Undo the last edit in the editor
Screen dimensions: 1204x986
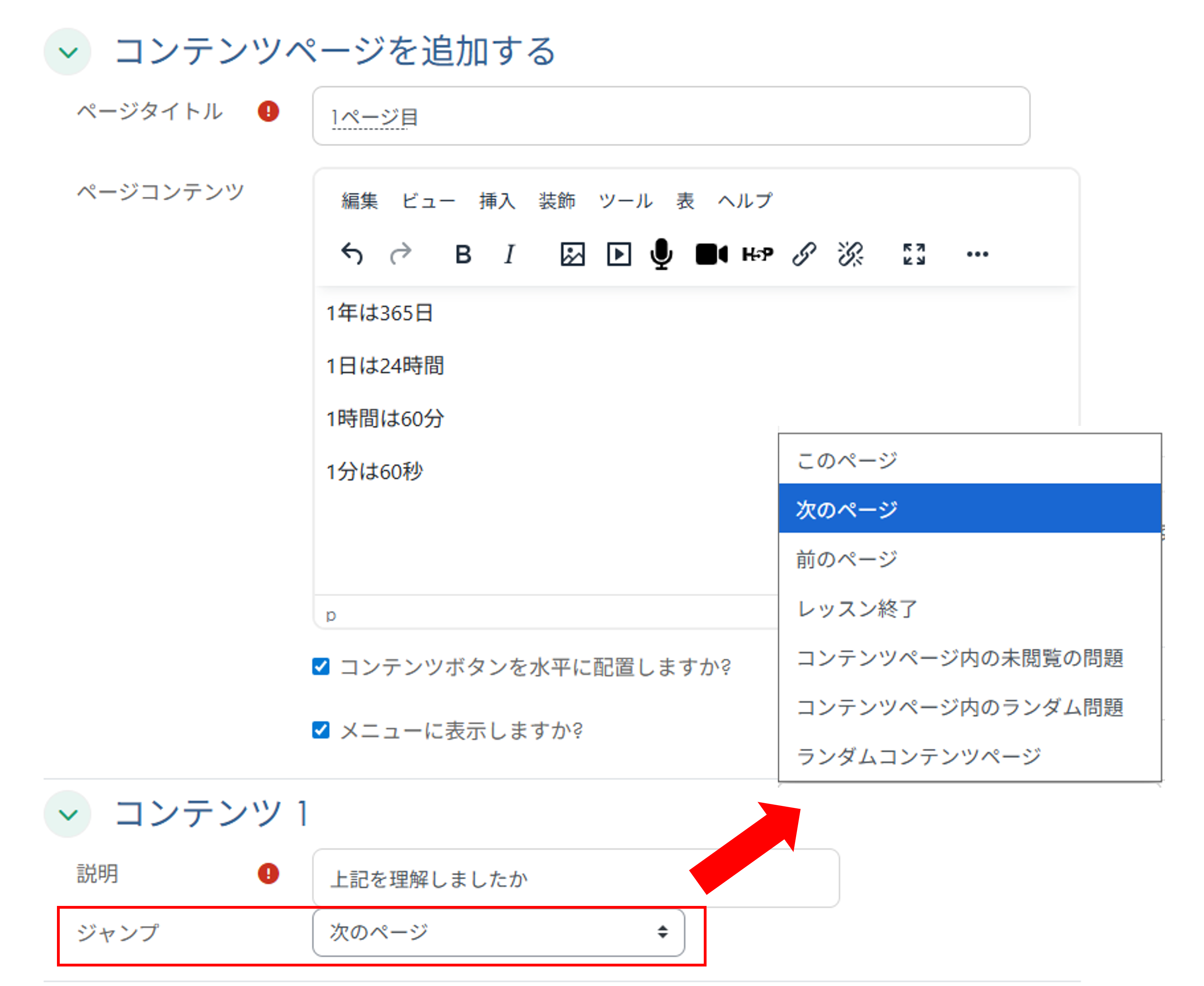coord(352,254)
